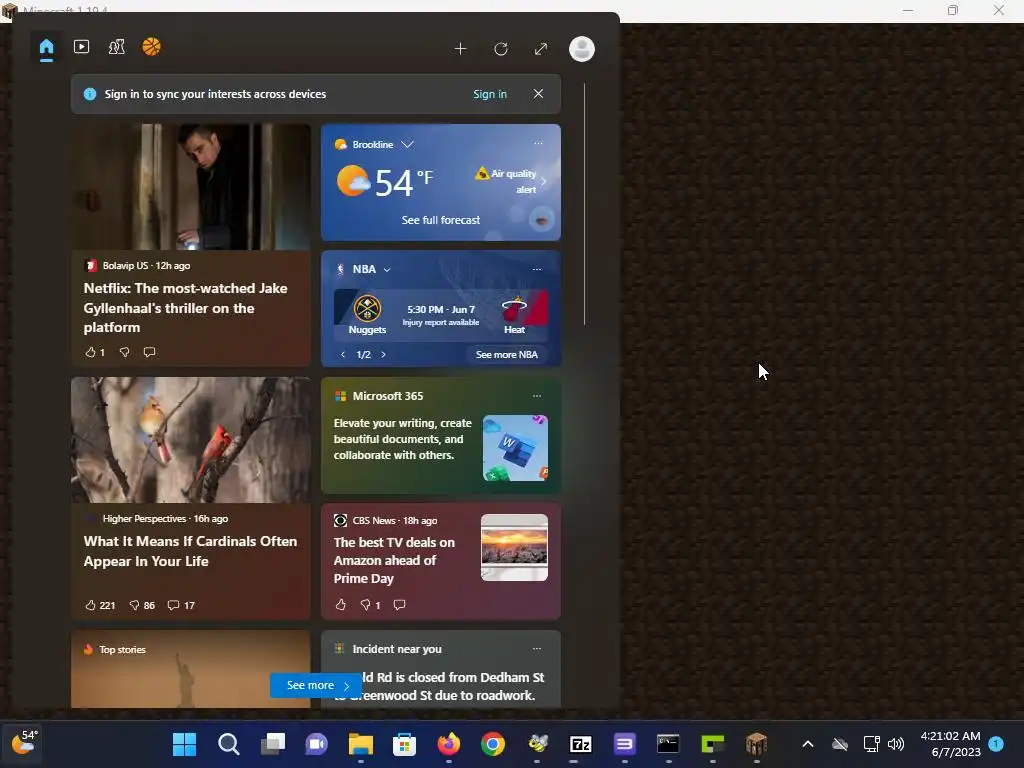
Task: Dislike the Netflix Jake Gyllenhaal article
Action: [x=124, y=352]
